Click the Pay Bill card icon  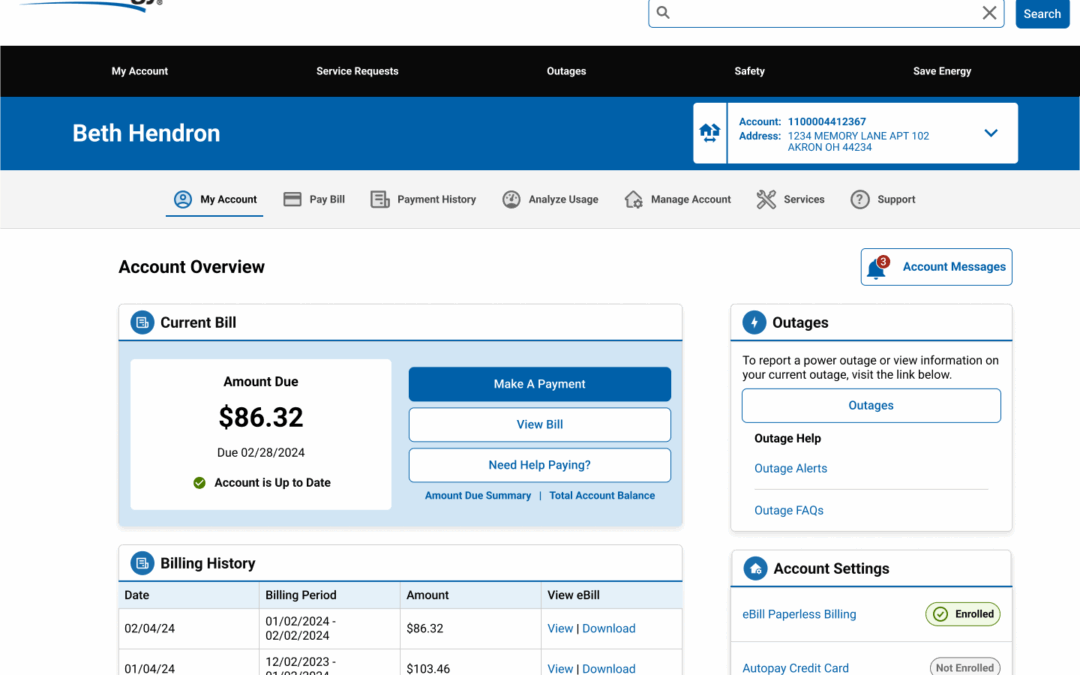pos(291,199)
